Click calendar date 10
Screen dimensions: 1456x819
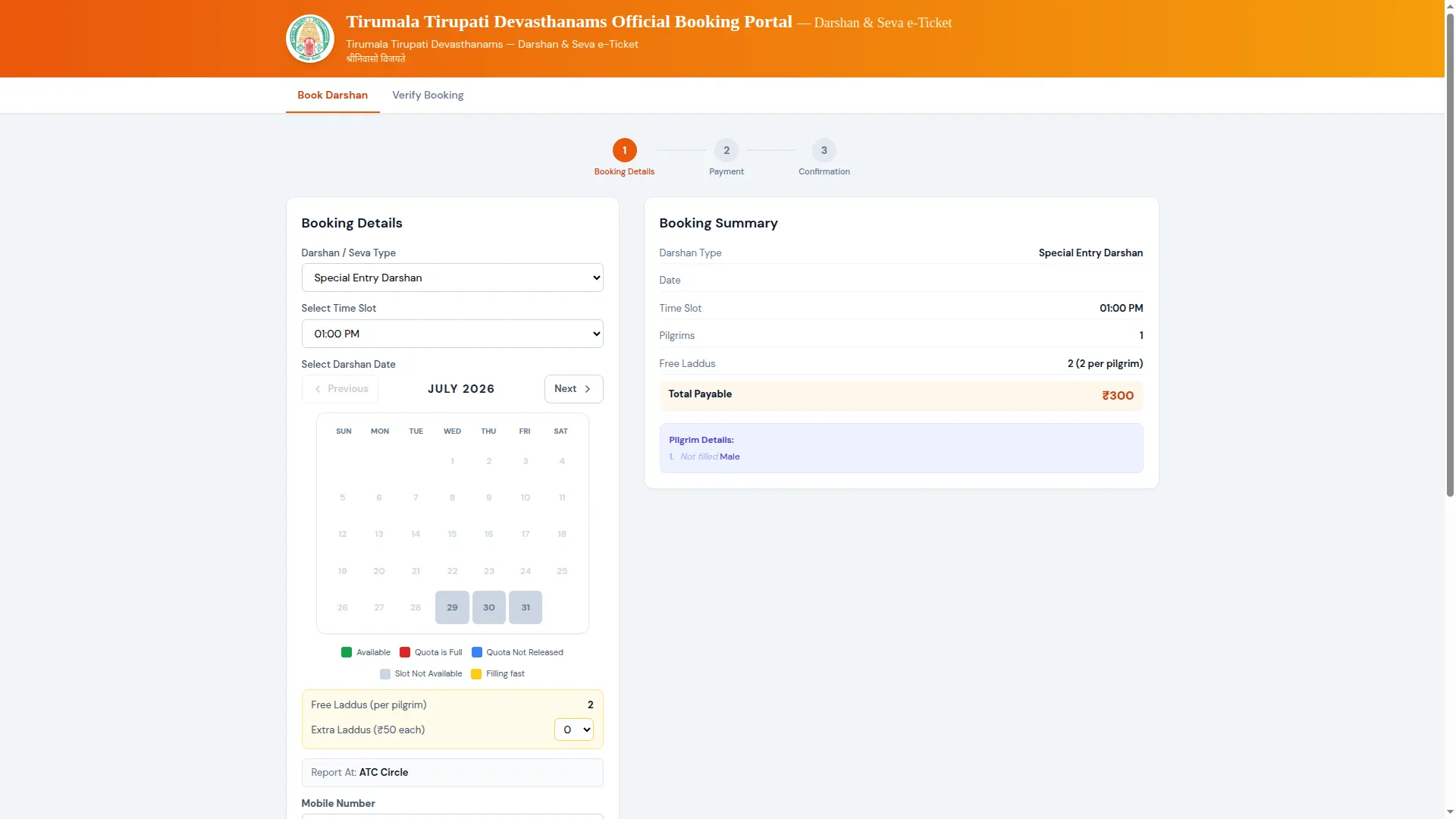[526, 497]
